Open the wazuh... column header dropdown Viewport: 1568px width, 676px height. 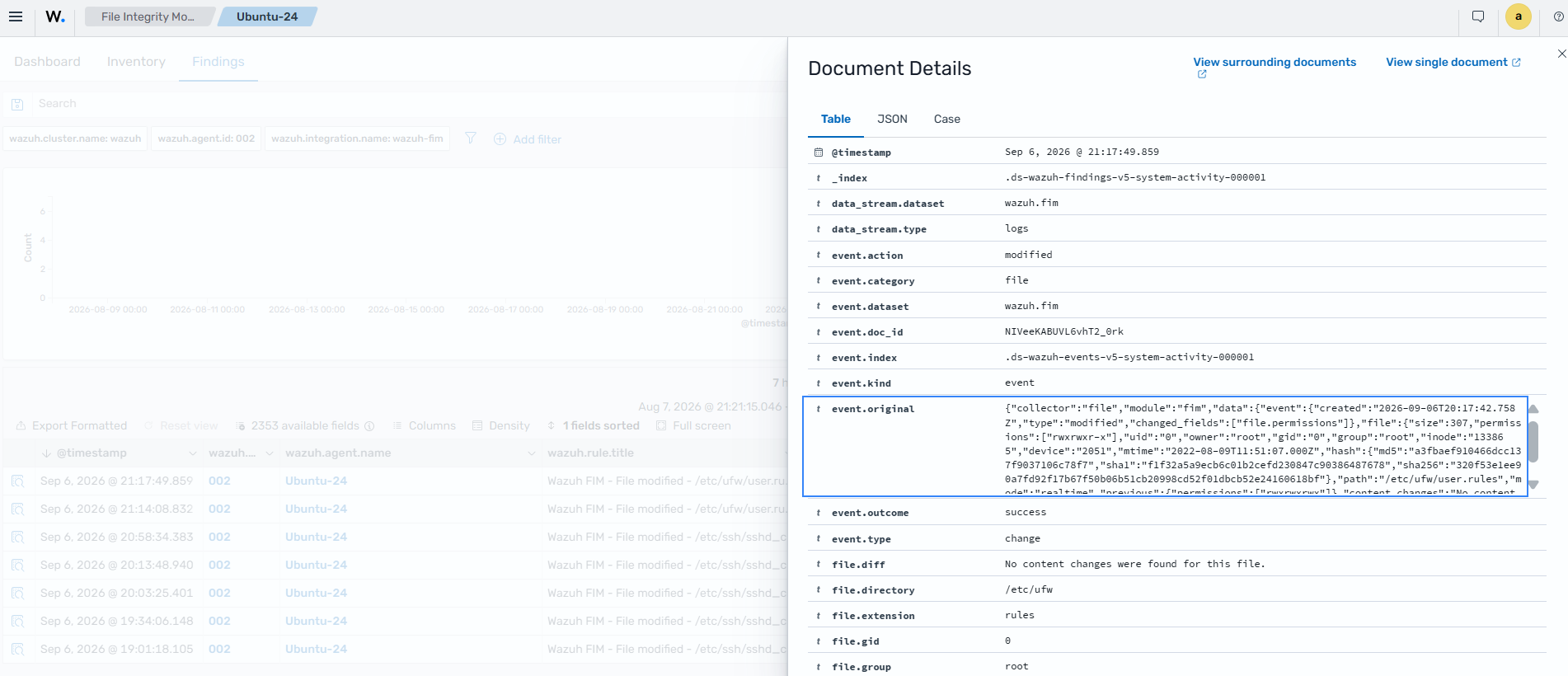(x=269, y=453)
